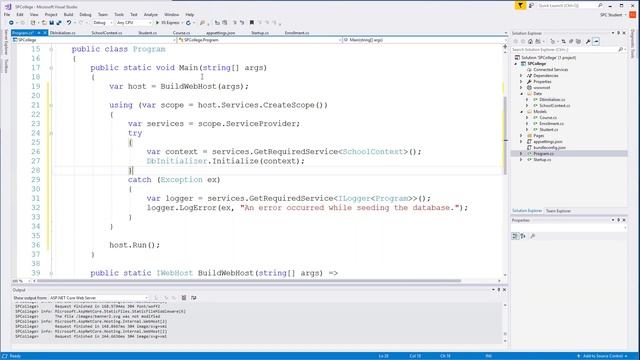
Task: Collapse the try block outline on line 24
Action: pos(51,133)
